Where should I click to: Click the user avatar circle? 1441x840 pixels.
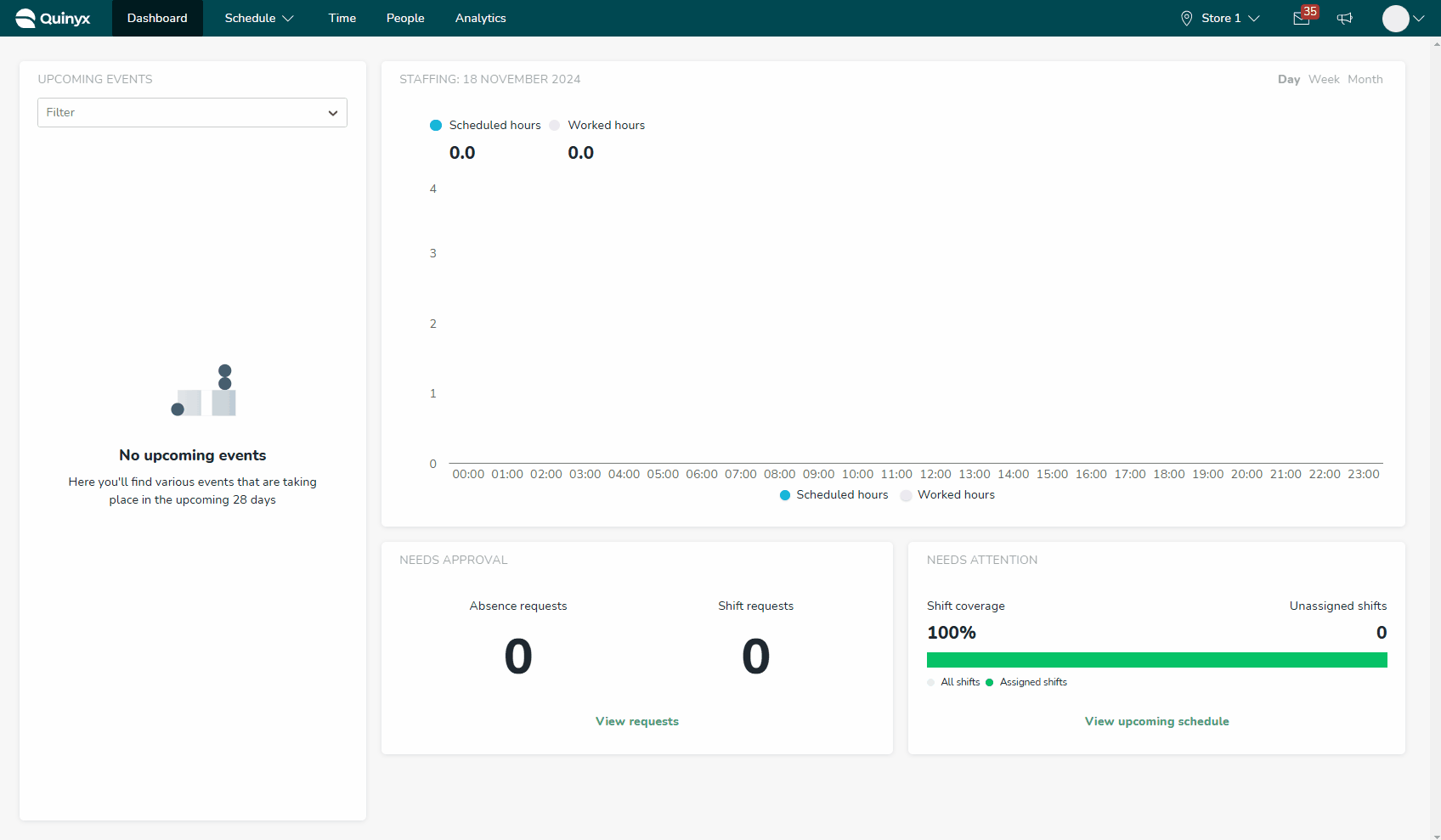pos(1395,18)
